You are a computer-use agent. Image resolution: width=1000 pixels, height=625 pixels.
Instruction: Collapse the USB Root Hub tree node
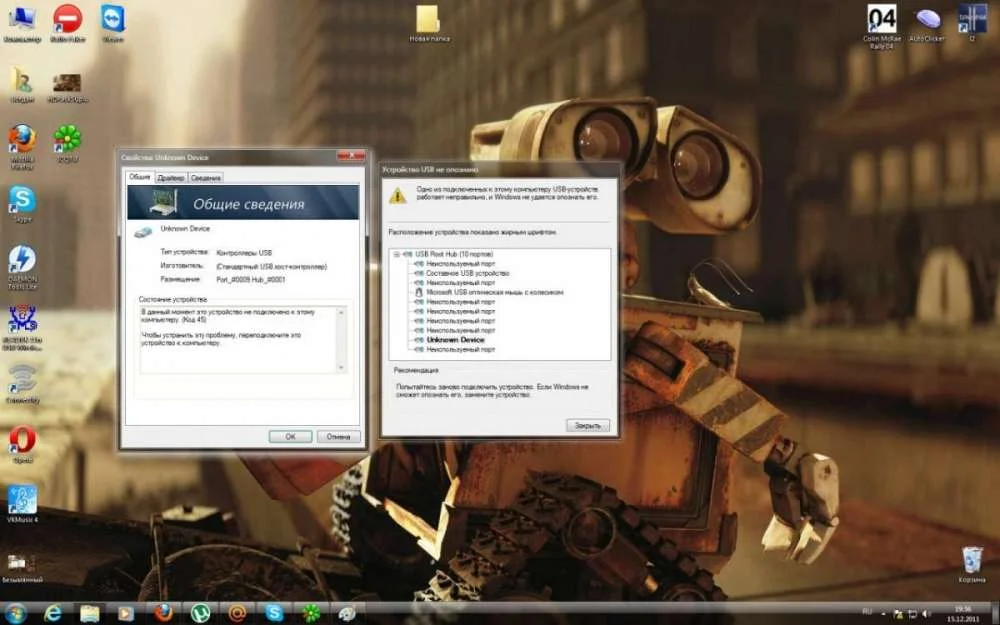[x=396, y=254]
